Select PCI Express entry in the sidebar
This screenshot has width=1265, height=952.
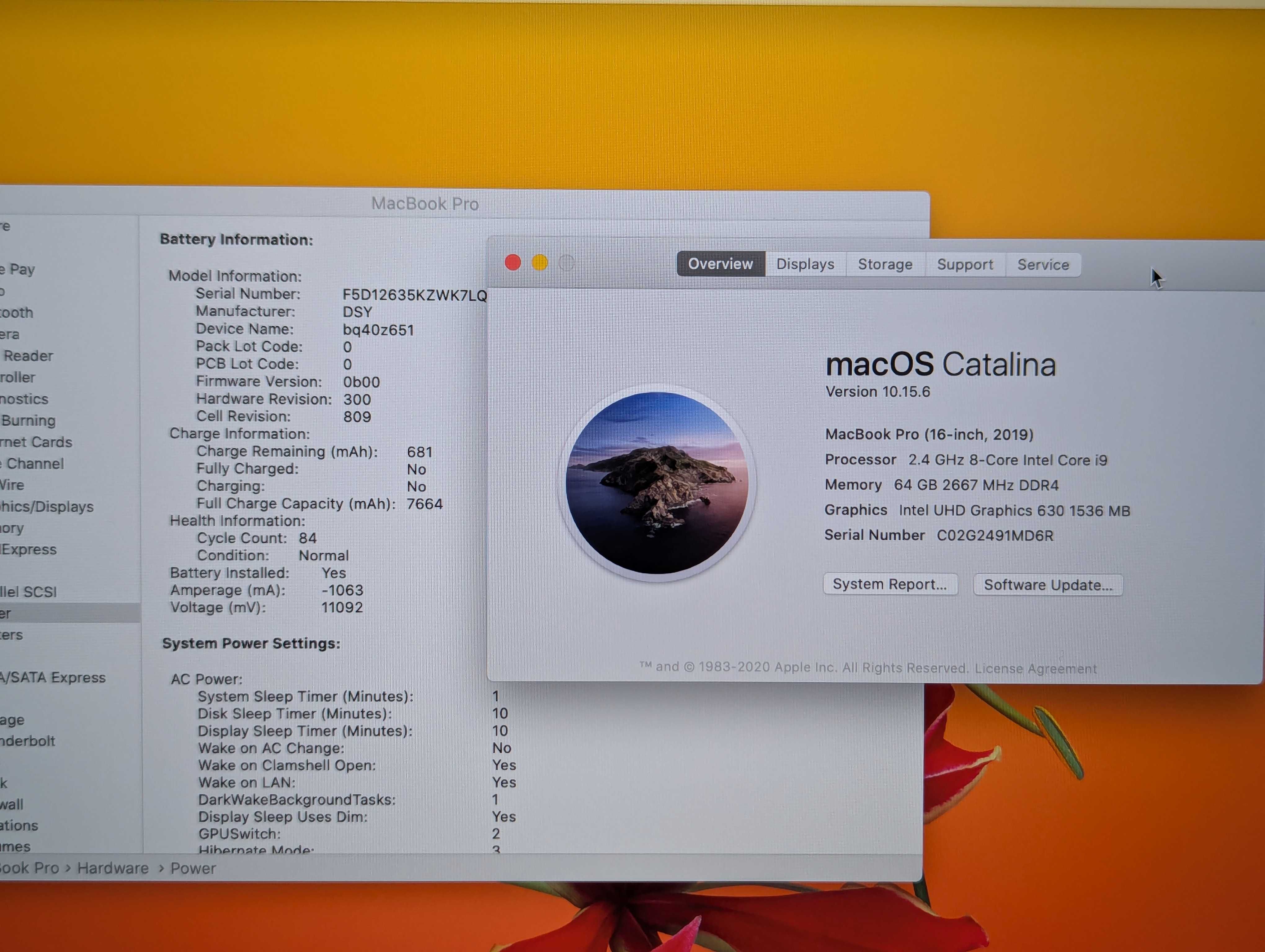point(29,550)
